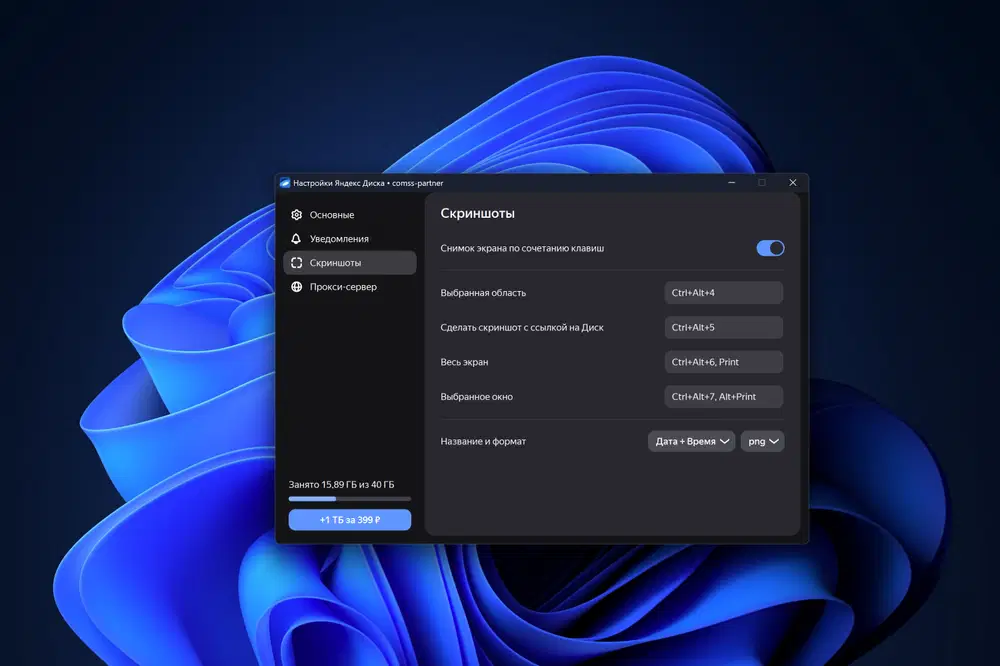This screenshot has width=1000, height=666.
Task: Open the Дата + Время naming dropdown
Action: tap(692, 441)
